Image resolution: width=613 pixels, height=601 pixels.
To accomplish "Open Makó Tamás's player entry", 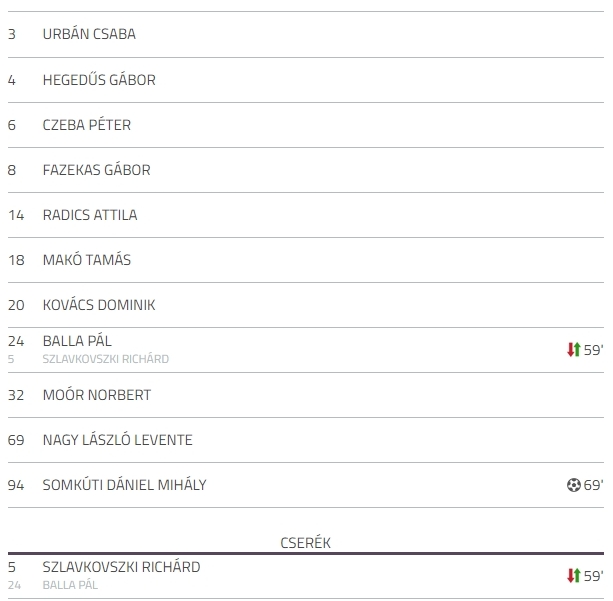I will 86,260.
